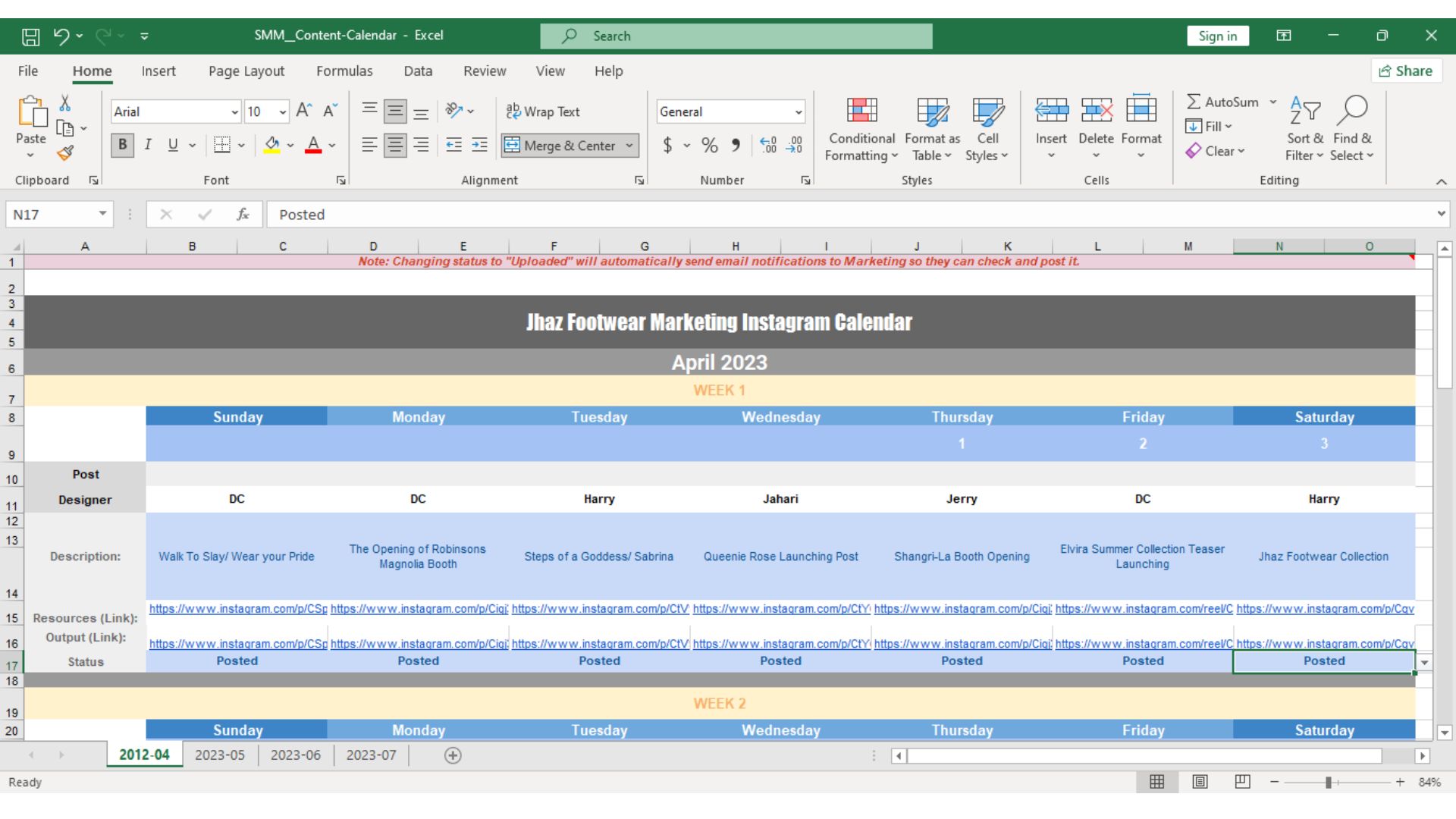
Task: Click Decrease Indent icon
Action: pos(453,145)
